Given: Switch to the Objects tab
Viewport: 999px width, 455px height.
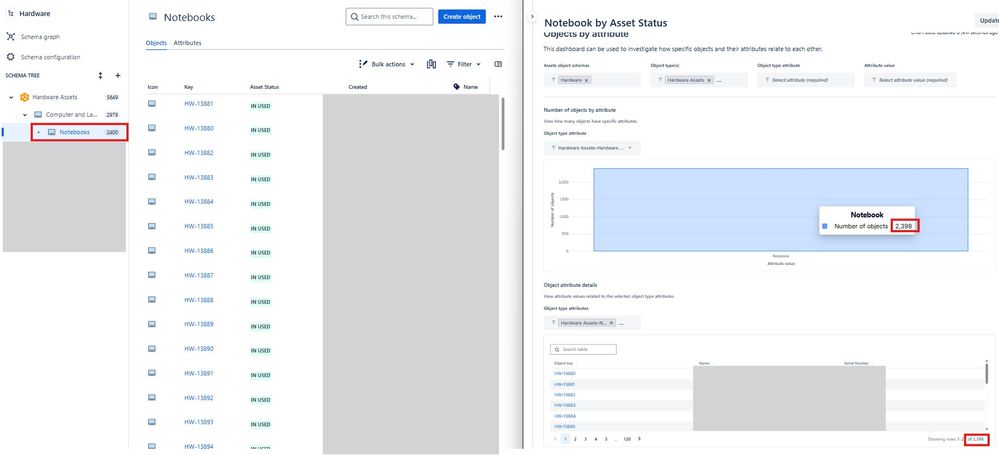Looking at the screenshot, I should tap(156, 43).
